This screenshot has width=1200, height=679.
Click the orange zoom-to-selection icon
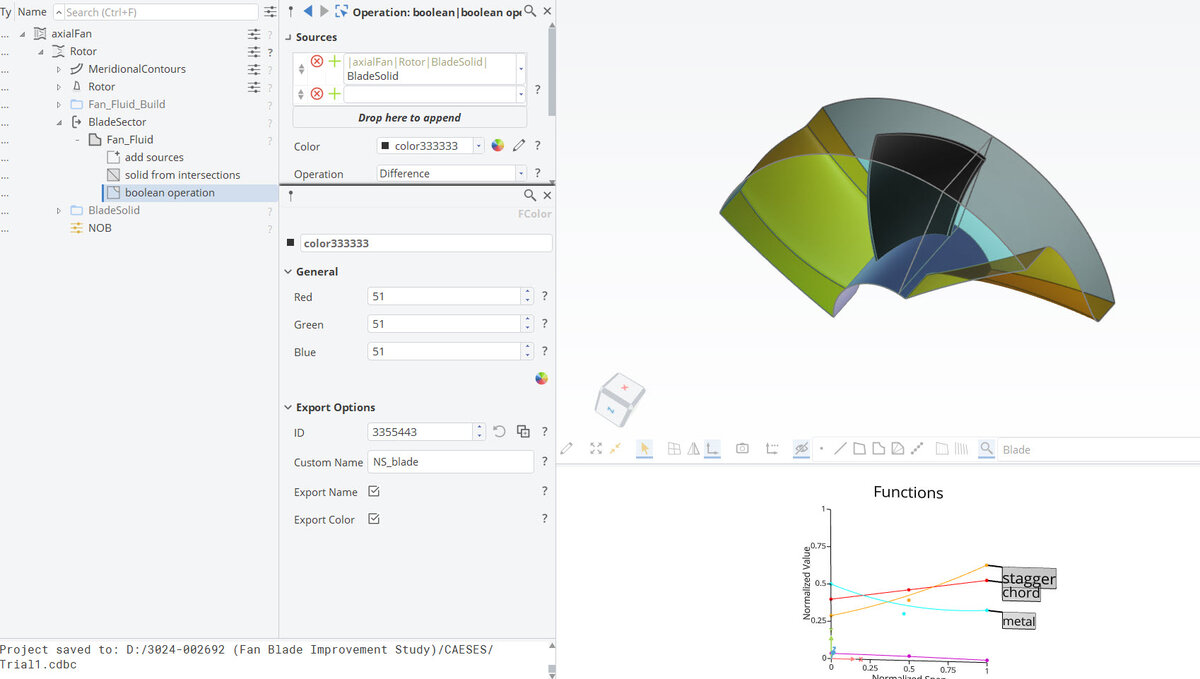[x=615, y=449]
